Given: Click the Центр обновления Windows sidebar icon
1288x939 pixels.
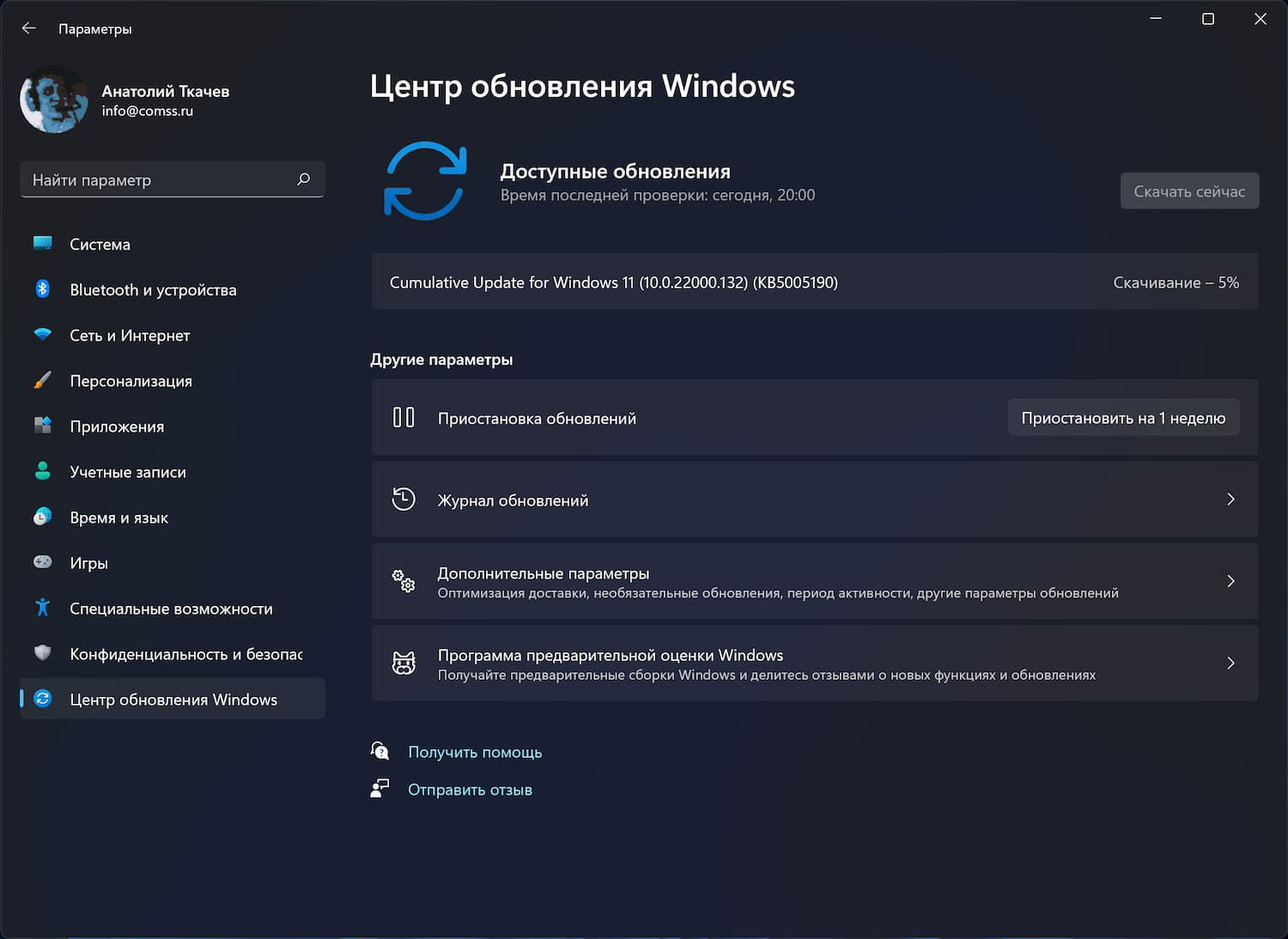Looking at the screenshot, I should pyautogui.click(x=42, y=699).
